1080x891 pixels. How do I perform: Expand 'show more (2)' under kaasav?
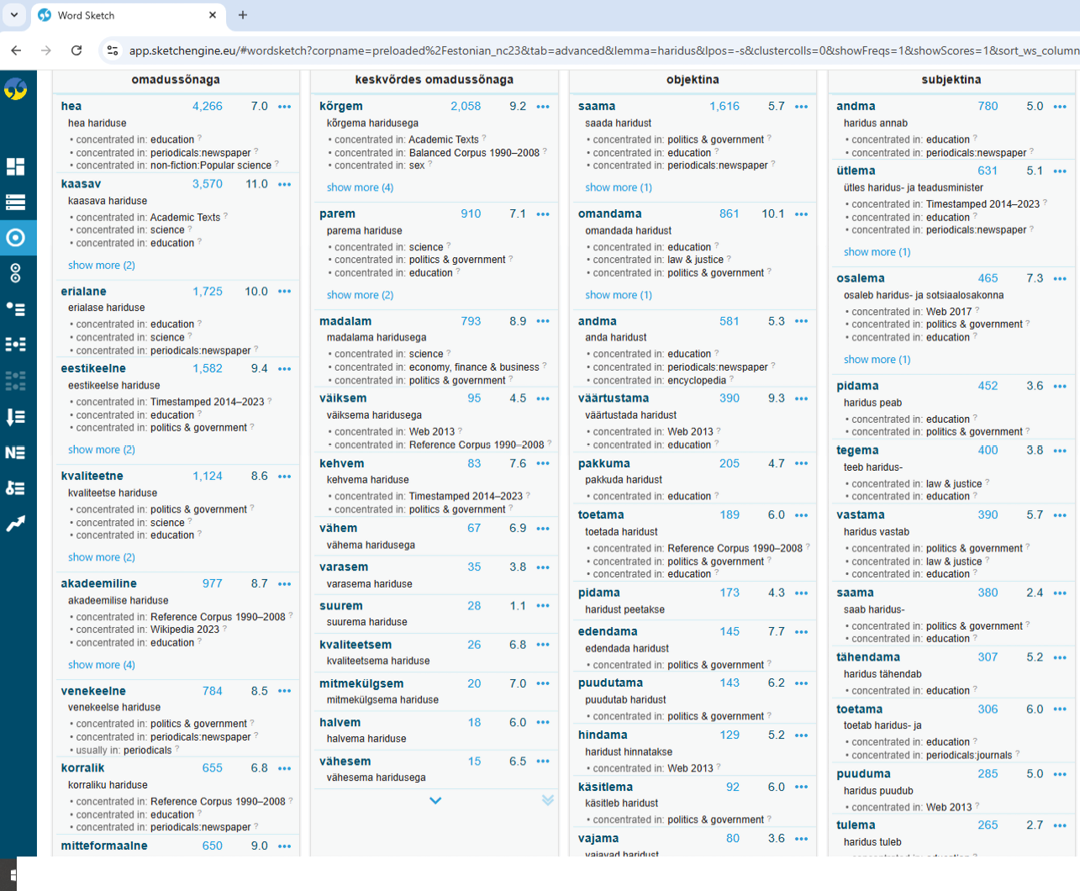tap(101, 266)
